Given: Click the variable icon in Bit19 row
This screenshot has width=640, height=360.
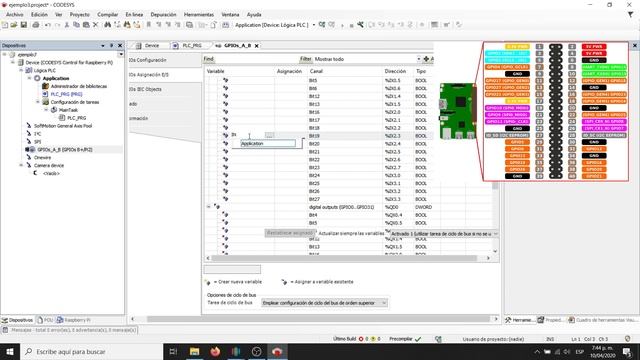Looking at the screenshot, I should pyautogui.click(x=225, y=135).
